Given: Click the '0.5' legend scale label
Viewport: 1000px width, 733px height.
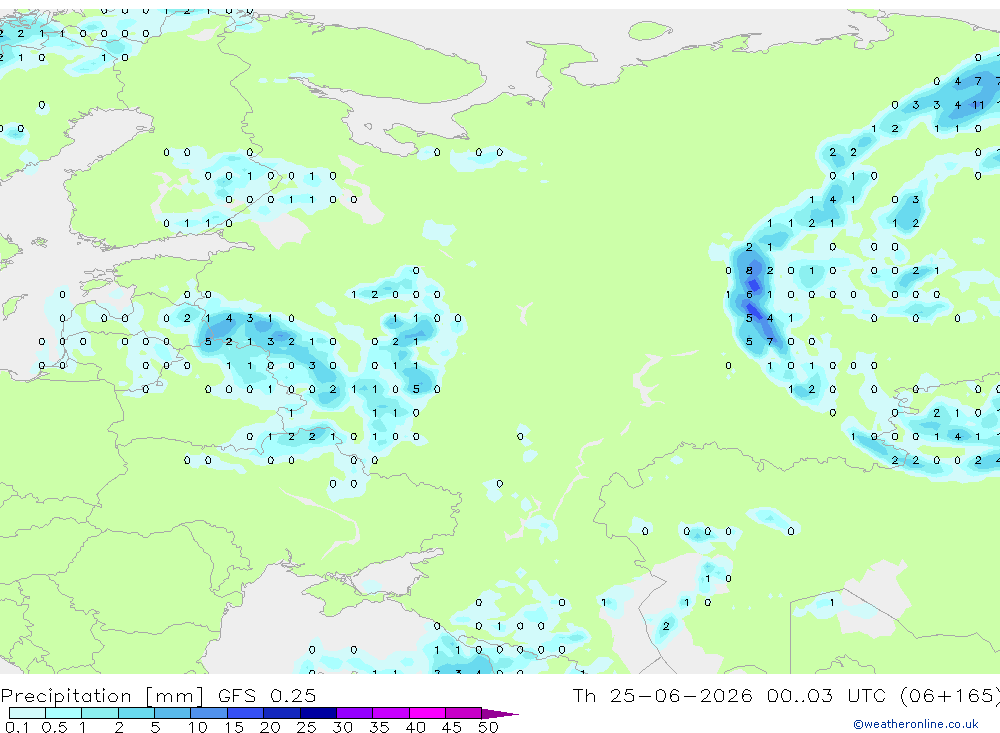Looking at the screenshot, I should [54, 727].
